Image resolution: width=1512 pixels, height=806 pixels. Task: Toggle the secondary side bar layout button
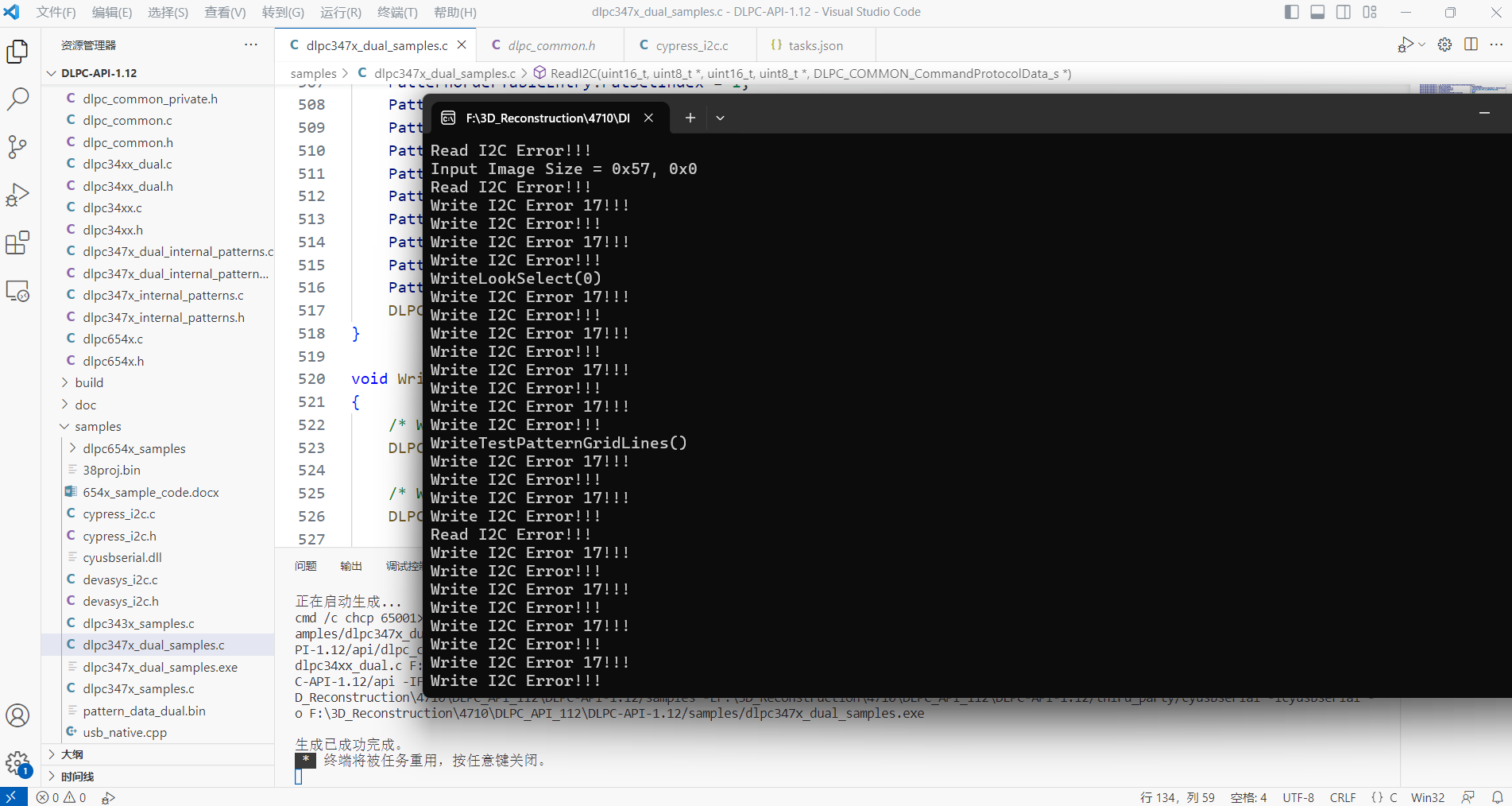point(1344,12)
